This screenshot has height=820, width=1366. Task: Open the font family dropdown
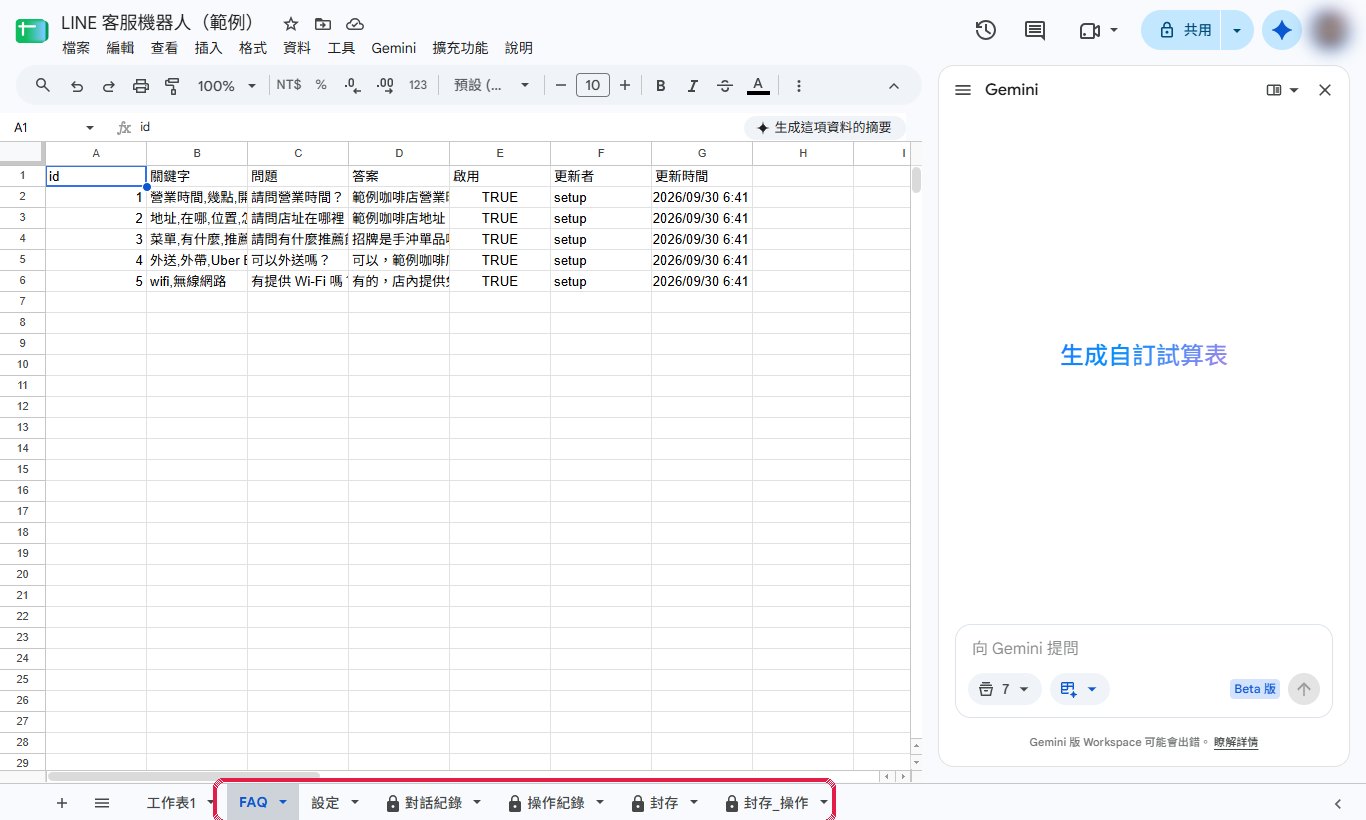[491, 85]
